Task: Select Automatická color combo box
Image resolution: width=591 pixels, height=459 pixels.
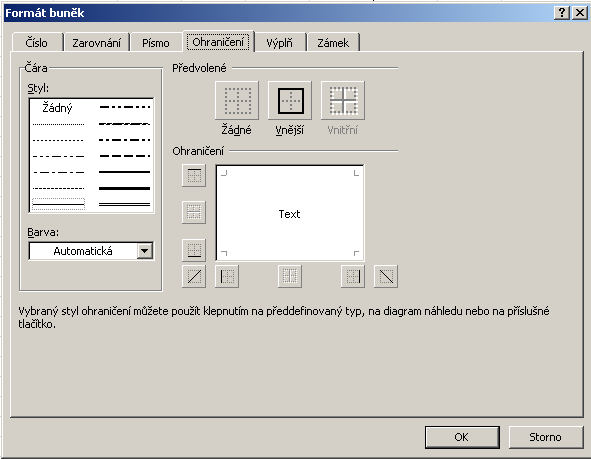Action: coord(91,251)
